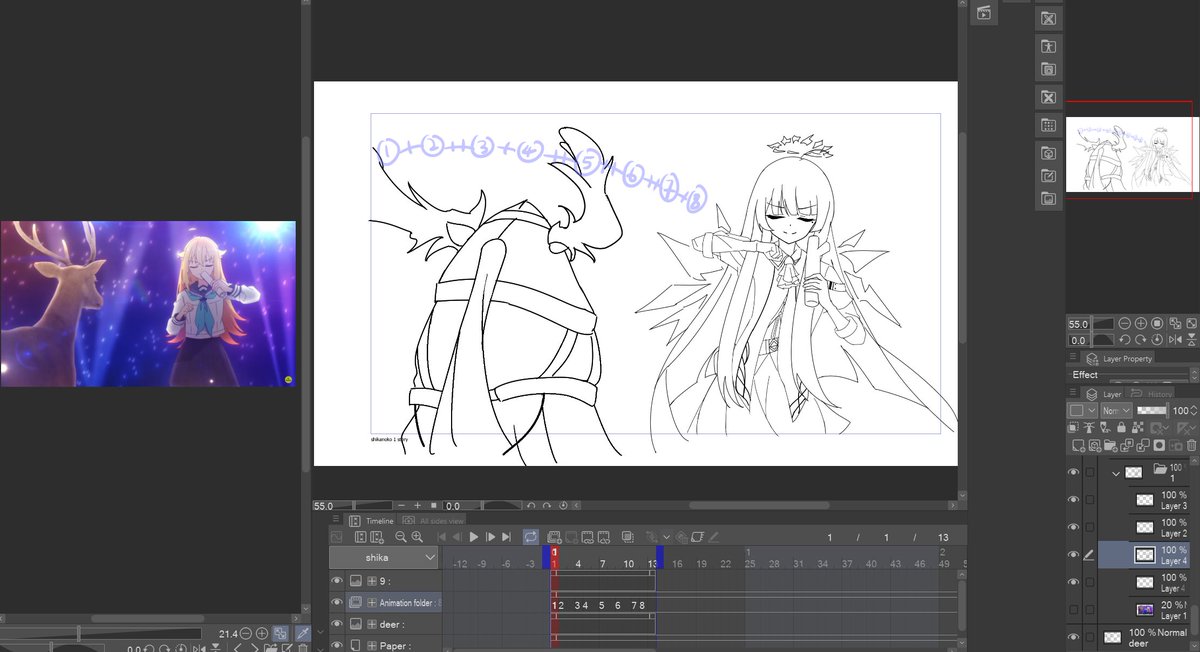Open the grid pattern material folder
The height and width of the screenshot is (652, 1200).
coord(1048,125)
